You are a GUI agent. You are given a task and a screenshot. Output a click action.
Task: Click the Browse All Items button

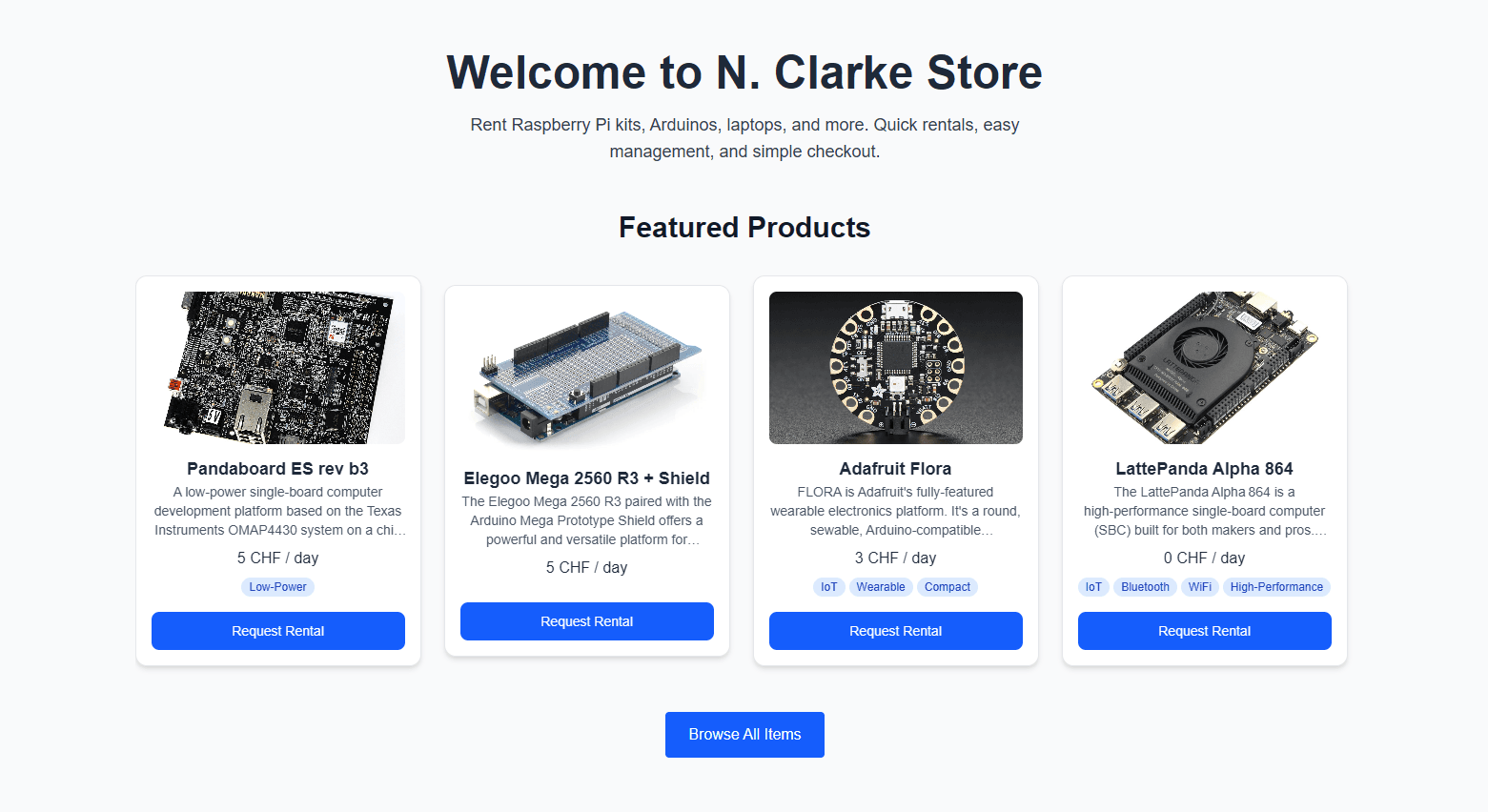744,735
